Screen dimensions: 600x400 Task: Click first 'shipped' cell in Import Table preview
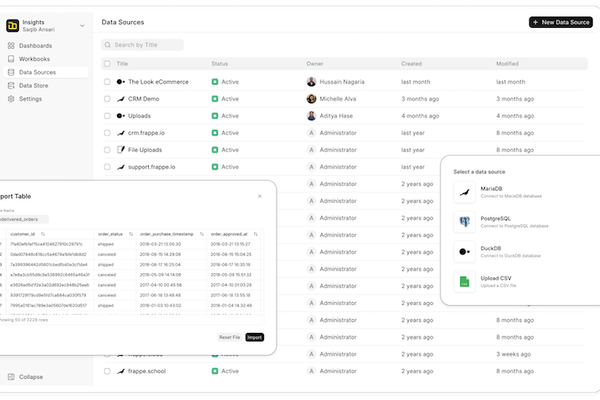point(106,244)
